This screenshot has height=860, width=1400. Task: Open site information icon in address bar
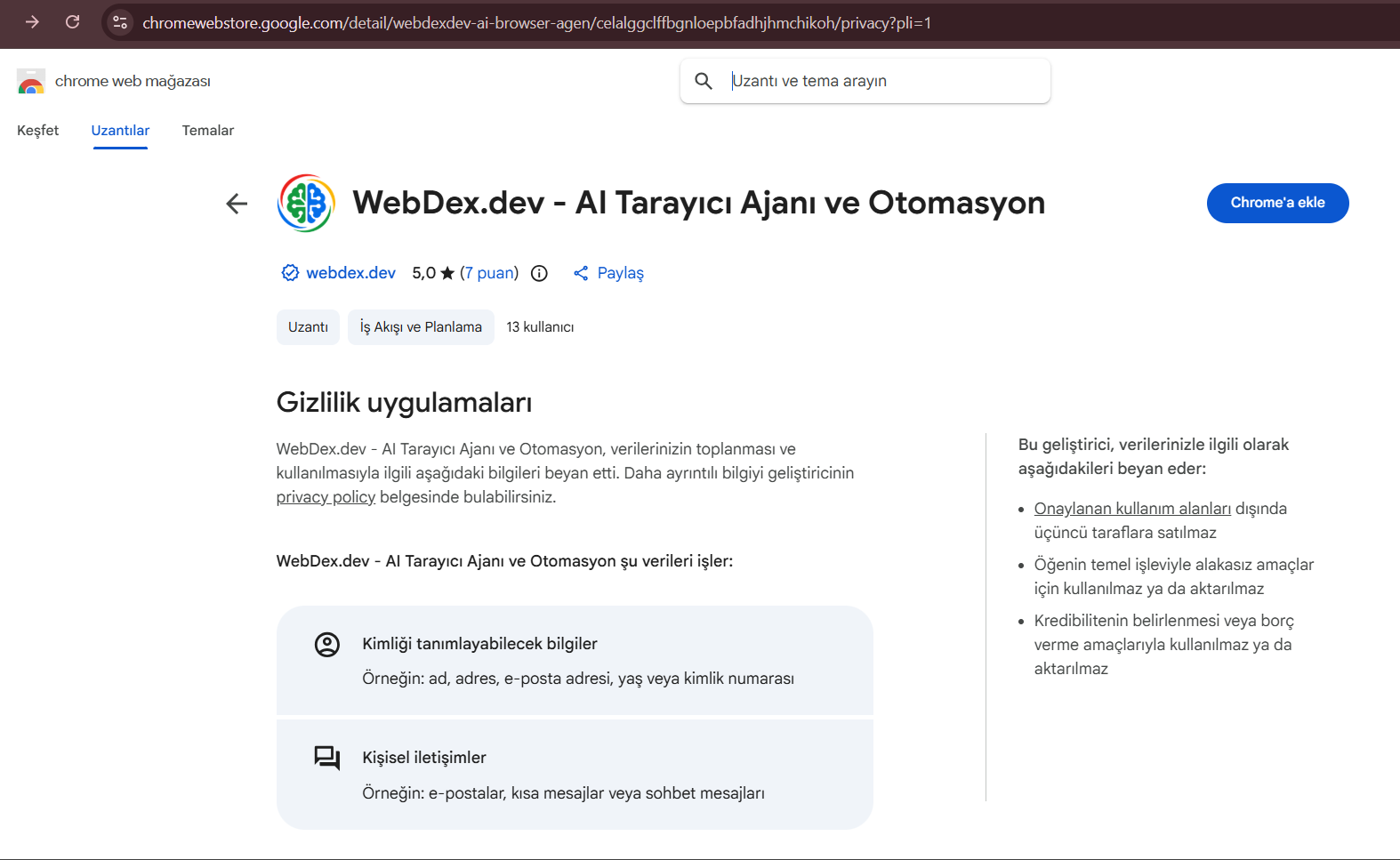point(120,22)
